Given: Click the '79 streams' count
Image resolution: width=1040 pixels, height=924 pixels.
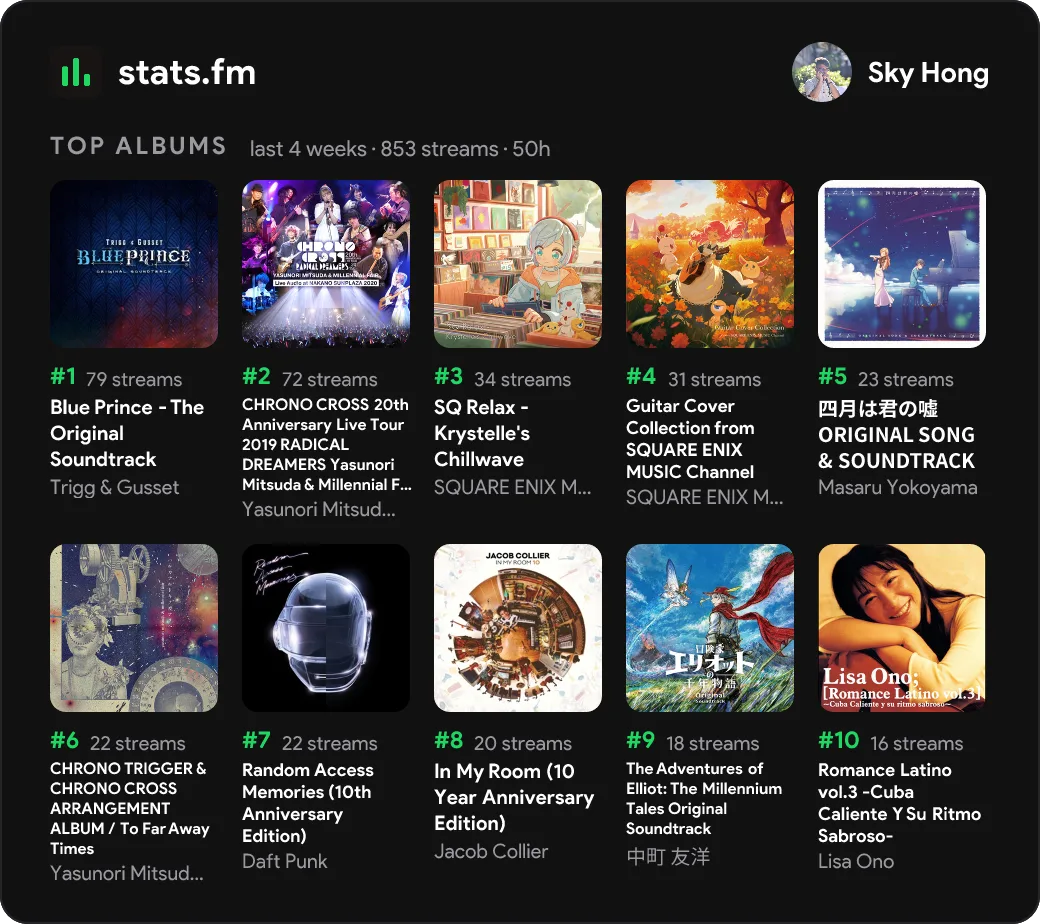Looking at the screenshot, I should click(x=134, y=379).
